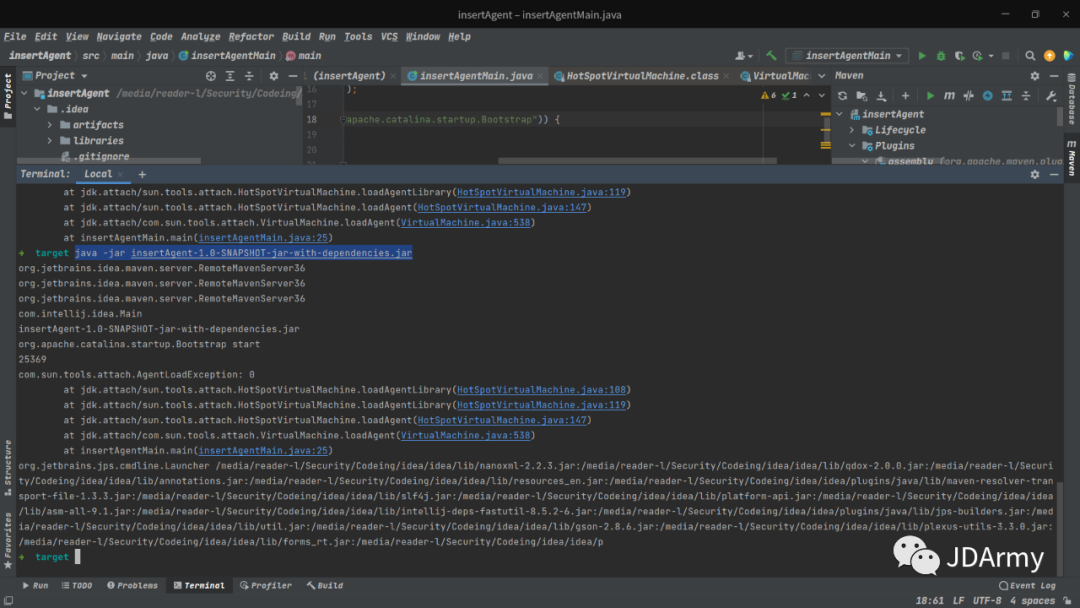
Task: Open the Refactor menu
Action: click(x=251, y=36)
